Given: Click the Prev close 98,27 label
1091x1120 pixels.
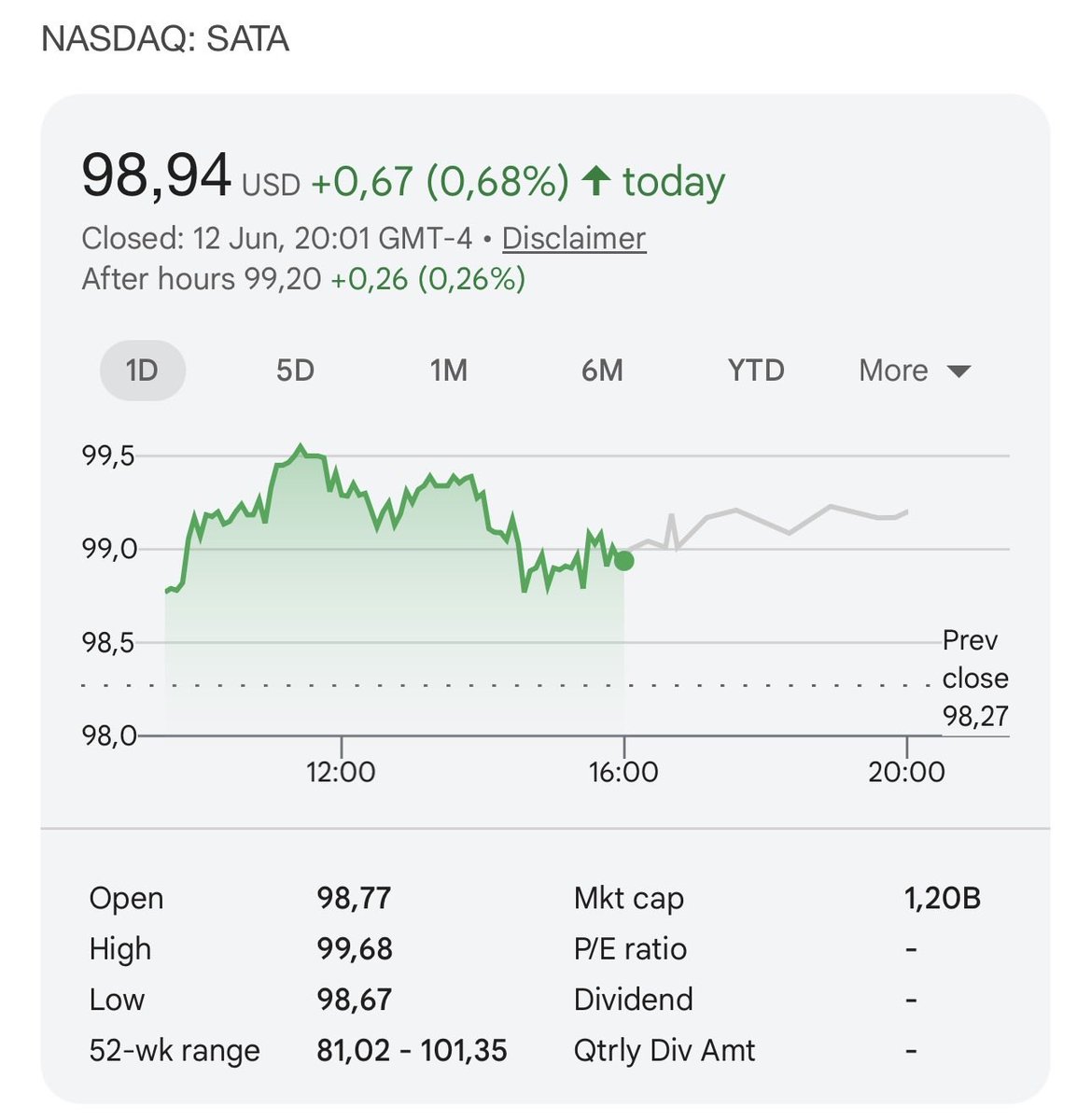Looking at the screenshot, I should [x=975, y=679].
